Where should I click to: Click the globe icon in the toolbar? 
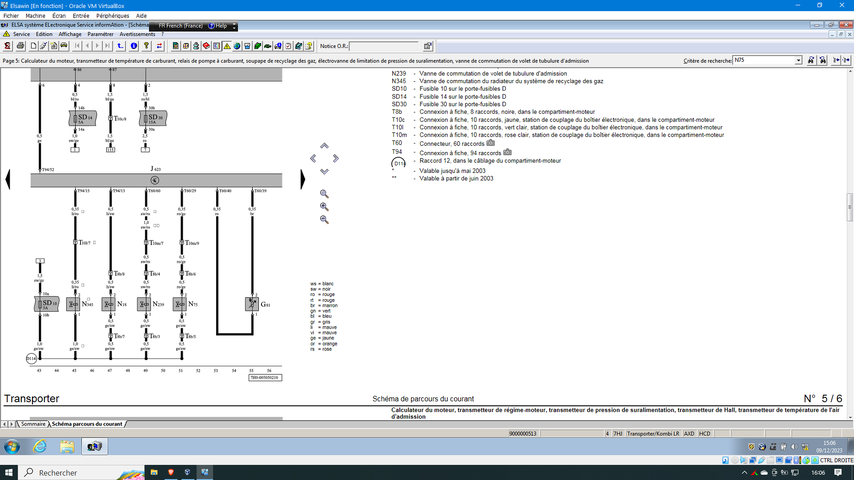237,46
